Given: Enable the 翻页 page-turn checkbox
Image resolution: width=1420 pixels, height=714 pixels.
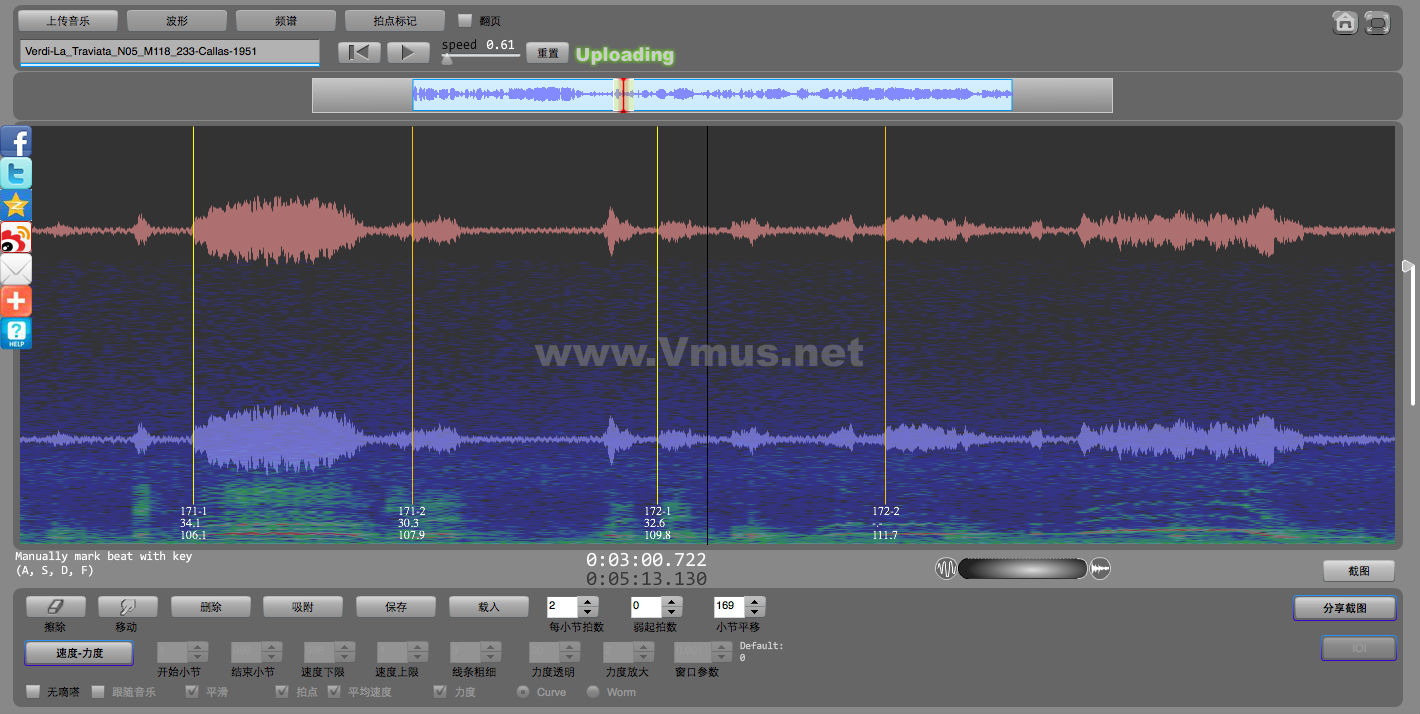Looking at the screenshot, I should tap(465, 20).
